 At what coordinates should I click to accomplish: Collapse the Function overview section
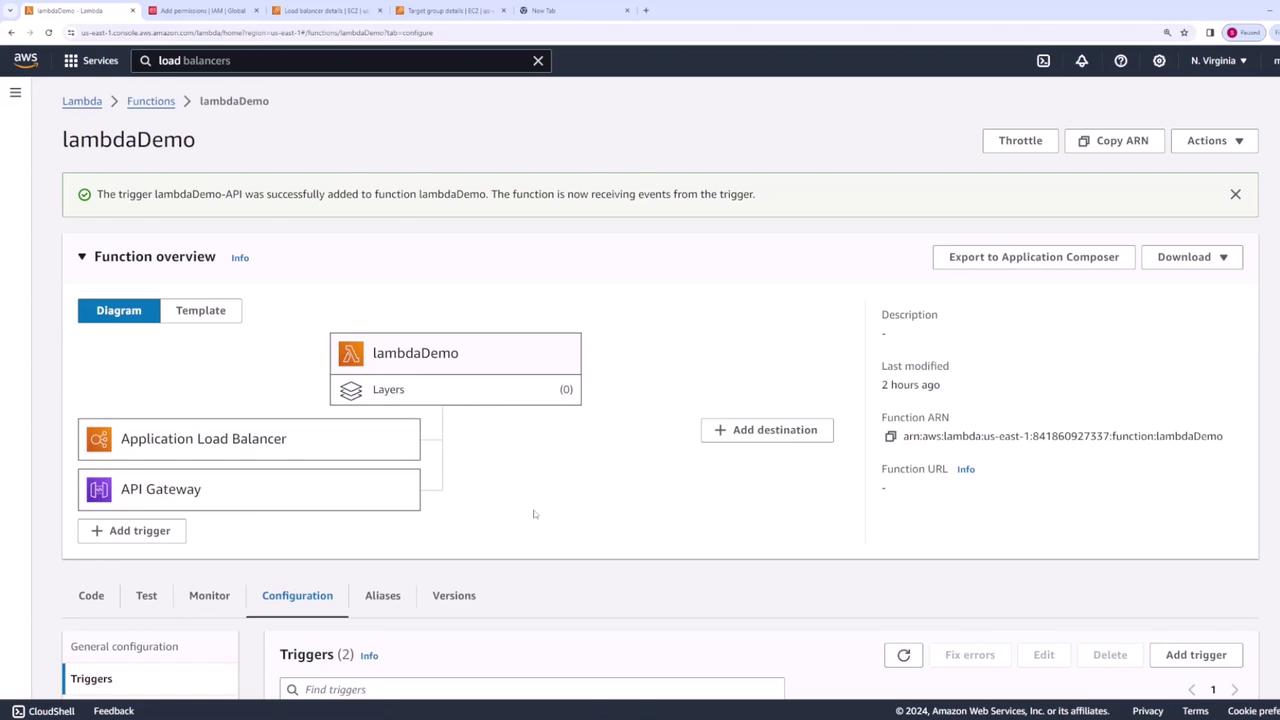click(82, 257)
